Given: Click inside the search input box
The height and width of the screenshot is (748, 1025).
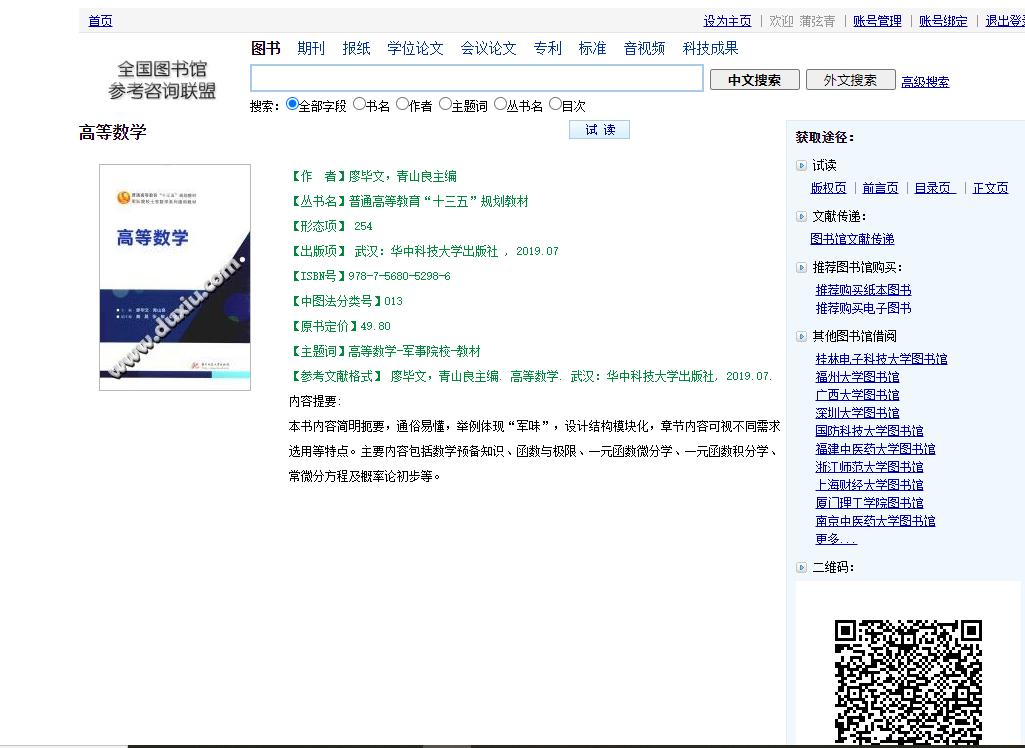Looking at the screenshot, I should pos(475,78).
